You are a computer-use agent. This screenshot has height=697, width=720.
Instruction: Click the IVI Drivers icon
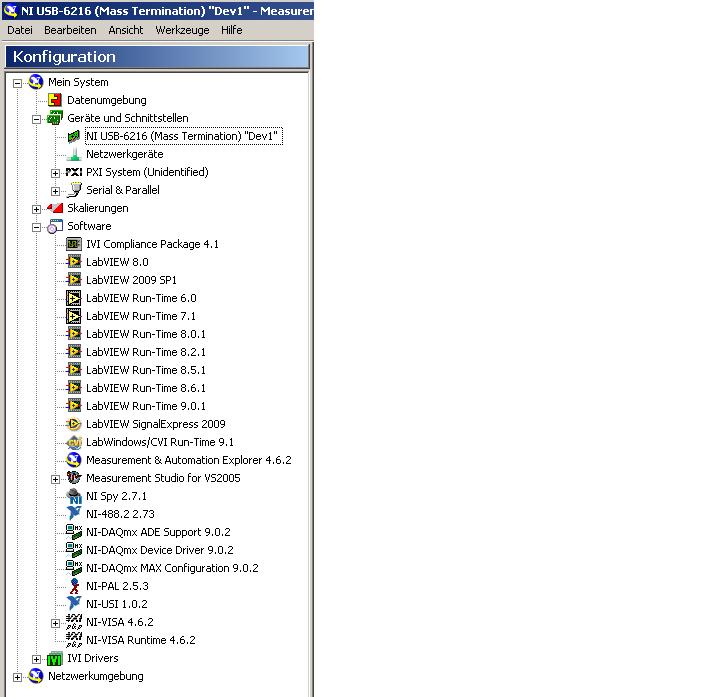pos(55,659)
